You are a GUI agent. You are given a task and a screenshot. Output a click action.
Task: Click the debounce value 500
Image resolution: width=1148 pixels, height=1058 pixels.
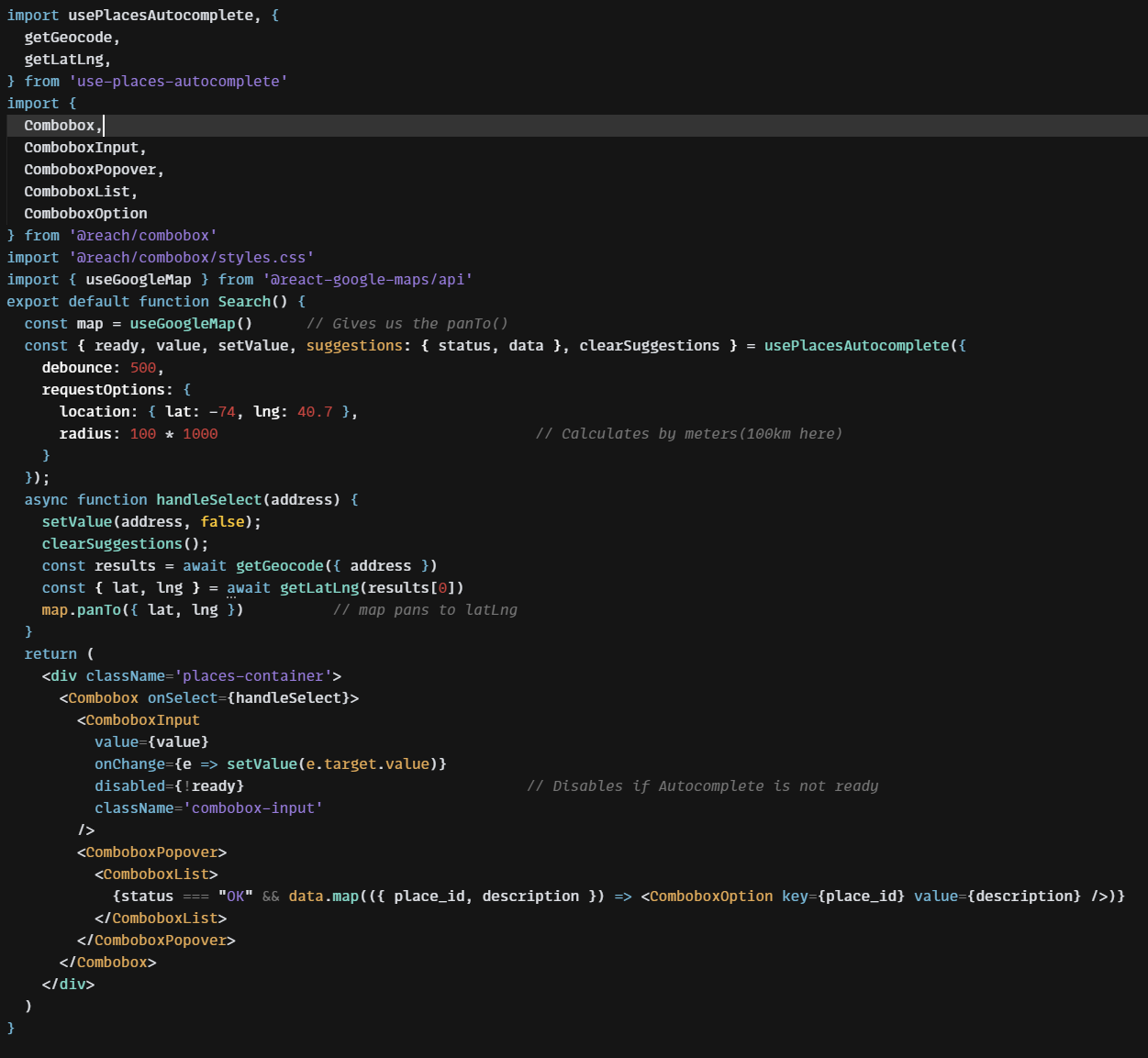point(143,368)
